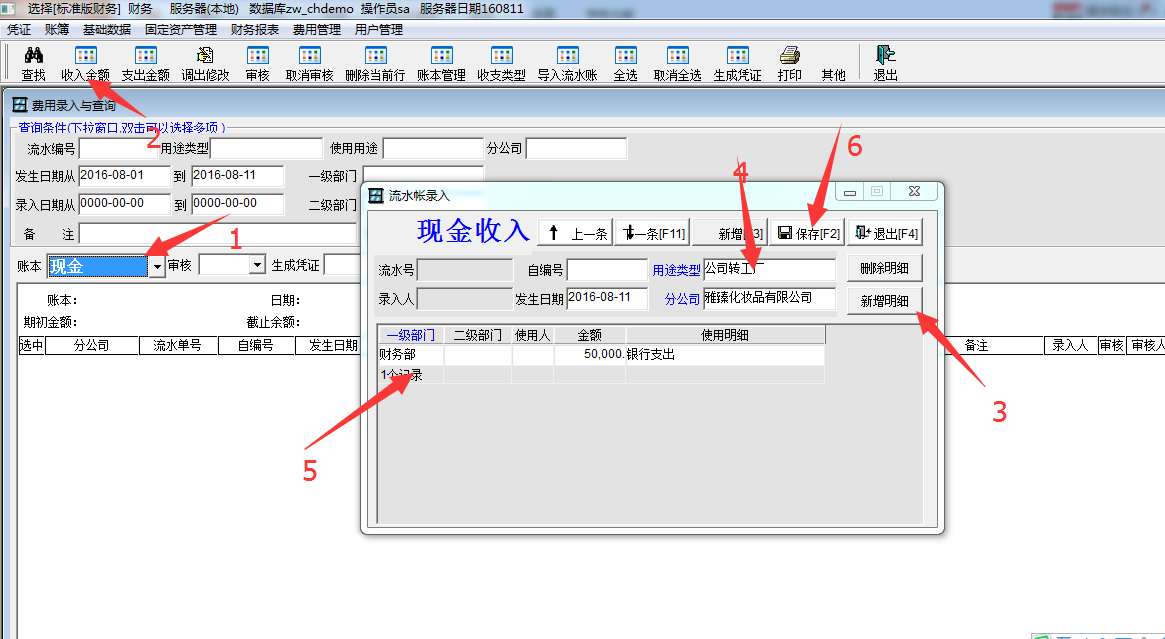The width and height of the screenshot is (1165, 639).
Task: Select the 调出修改 edit icon
Action: tap(205, 56)
